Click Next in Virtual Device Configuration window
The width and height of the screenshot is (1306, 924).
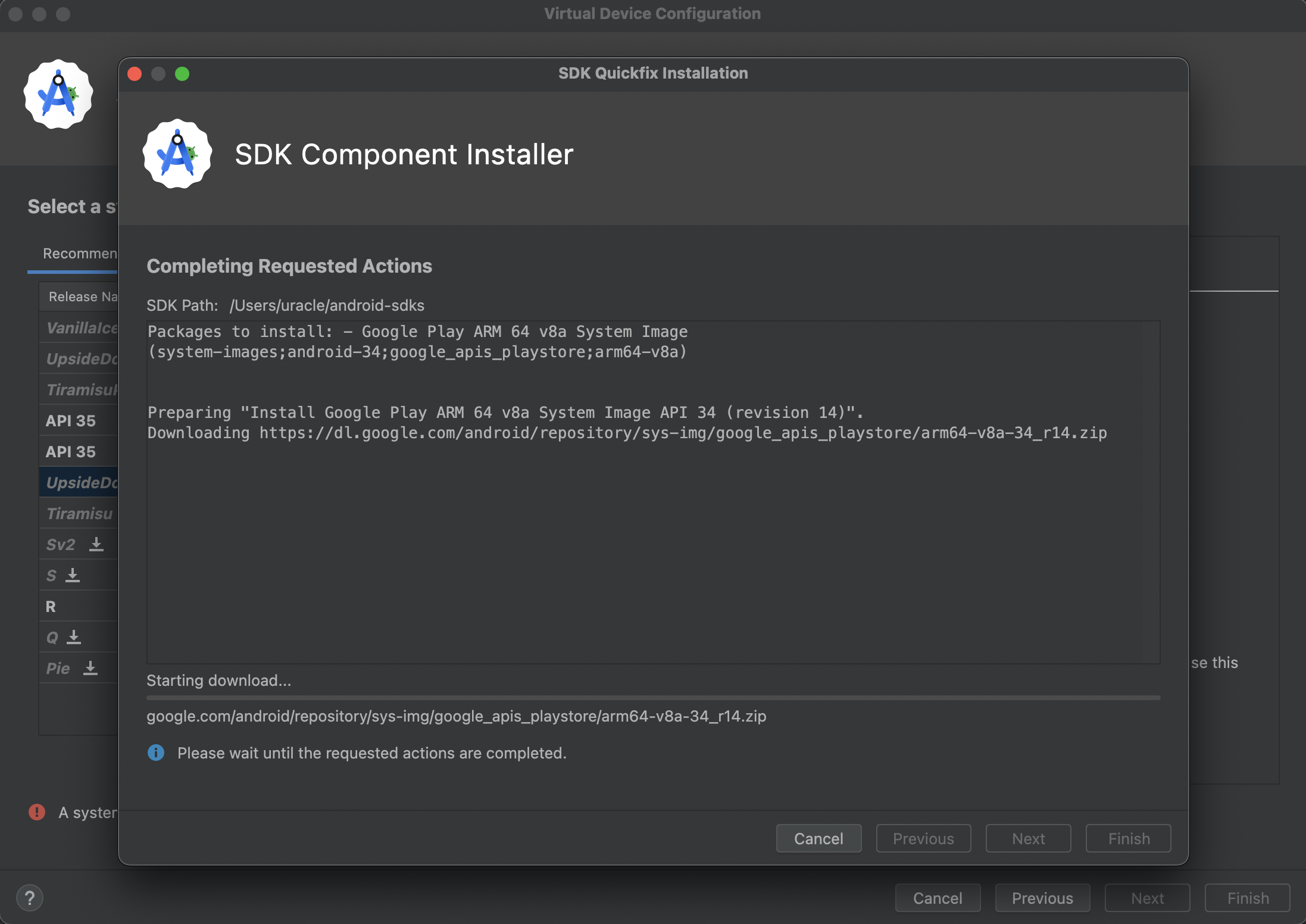click(x=1147, y=898)
